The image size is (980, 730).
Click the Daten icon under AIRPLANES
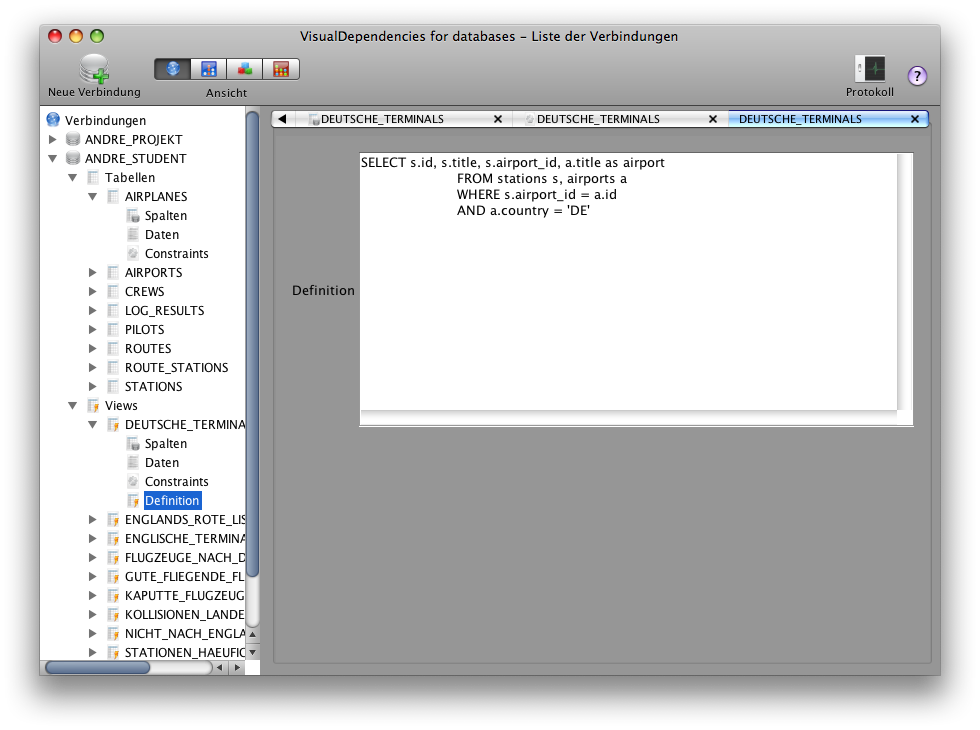click(133, 234)
